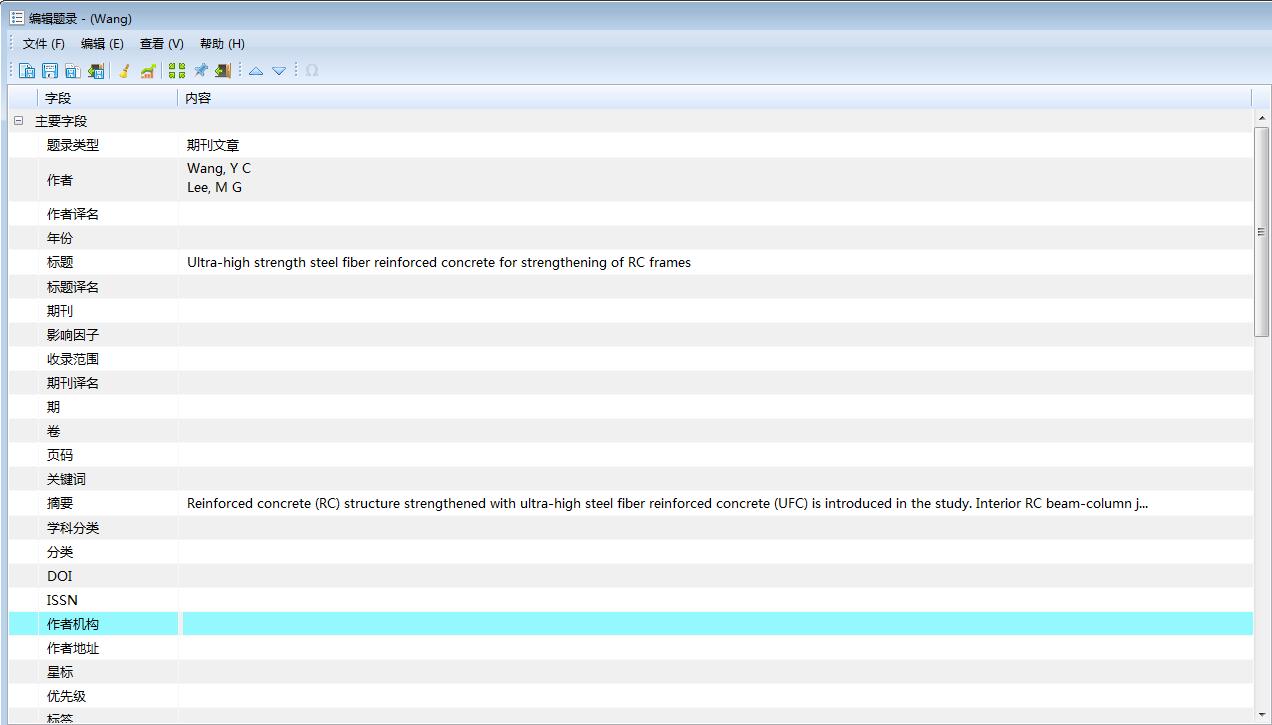Image resolution: width=1272 pixels, height=725 pixels.
Task: Click the green four-squares grid icon
Action: click(177, 71)
